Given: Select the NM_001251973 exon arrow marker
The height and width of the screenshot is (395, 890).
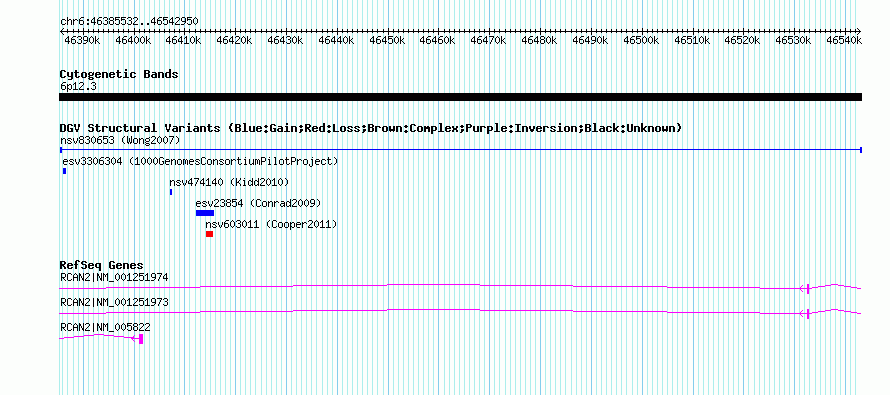Looking at the screenshot, I should click(x=805, y=313).
